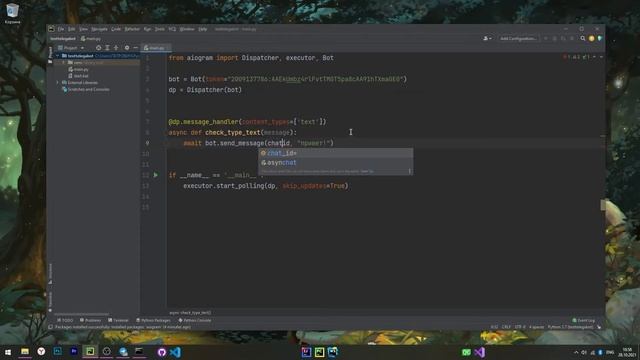The width and height of the screenshot is (640, 360).
Task: Toggle the Structure tool window side tab
Action: click(x=50, y=273)
